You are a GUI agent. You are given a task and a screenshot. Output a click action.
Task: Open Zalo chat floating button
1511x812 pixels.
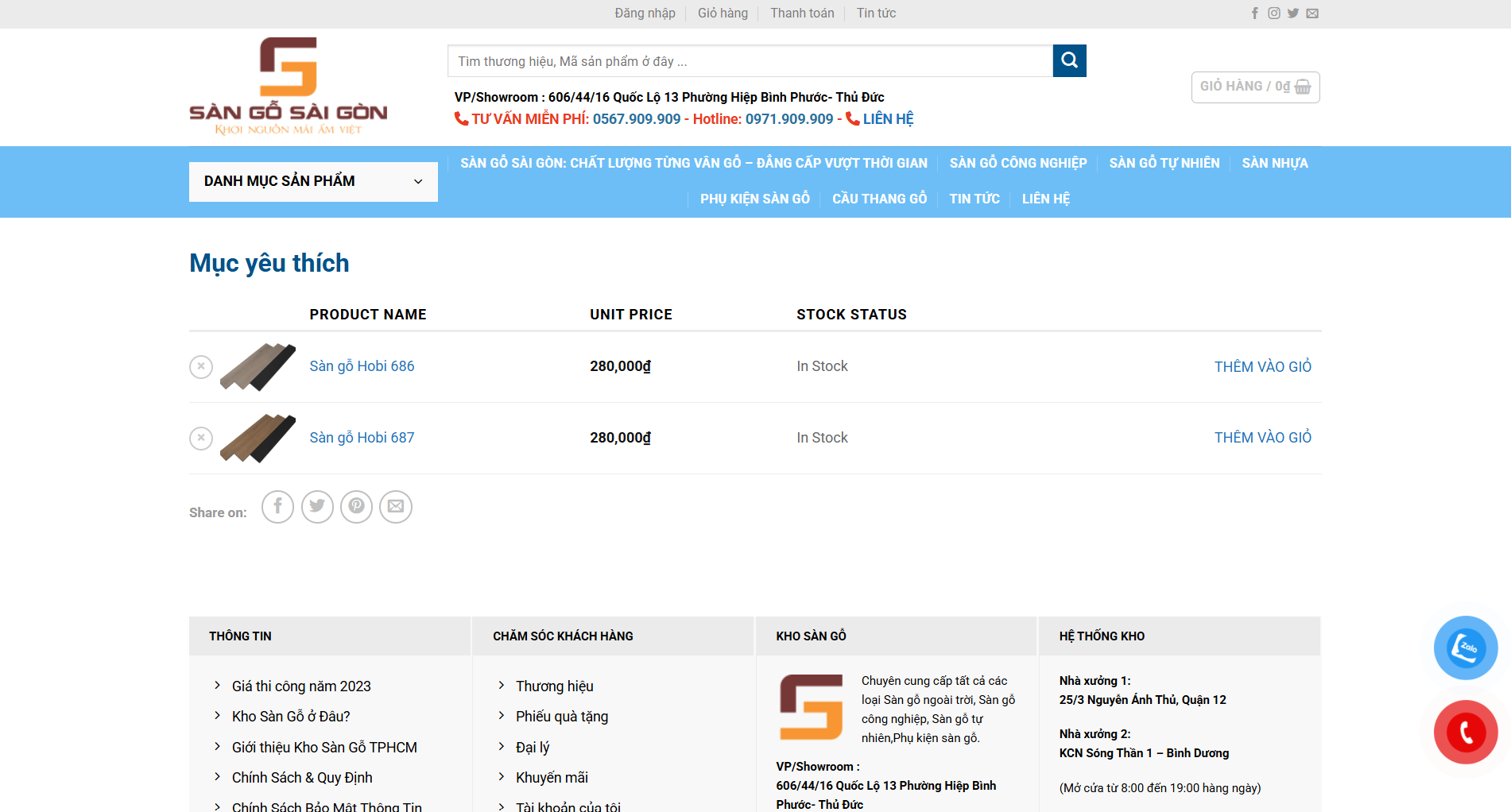[x=1466, y=648]
